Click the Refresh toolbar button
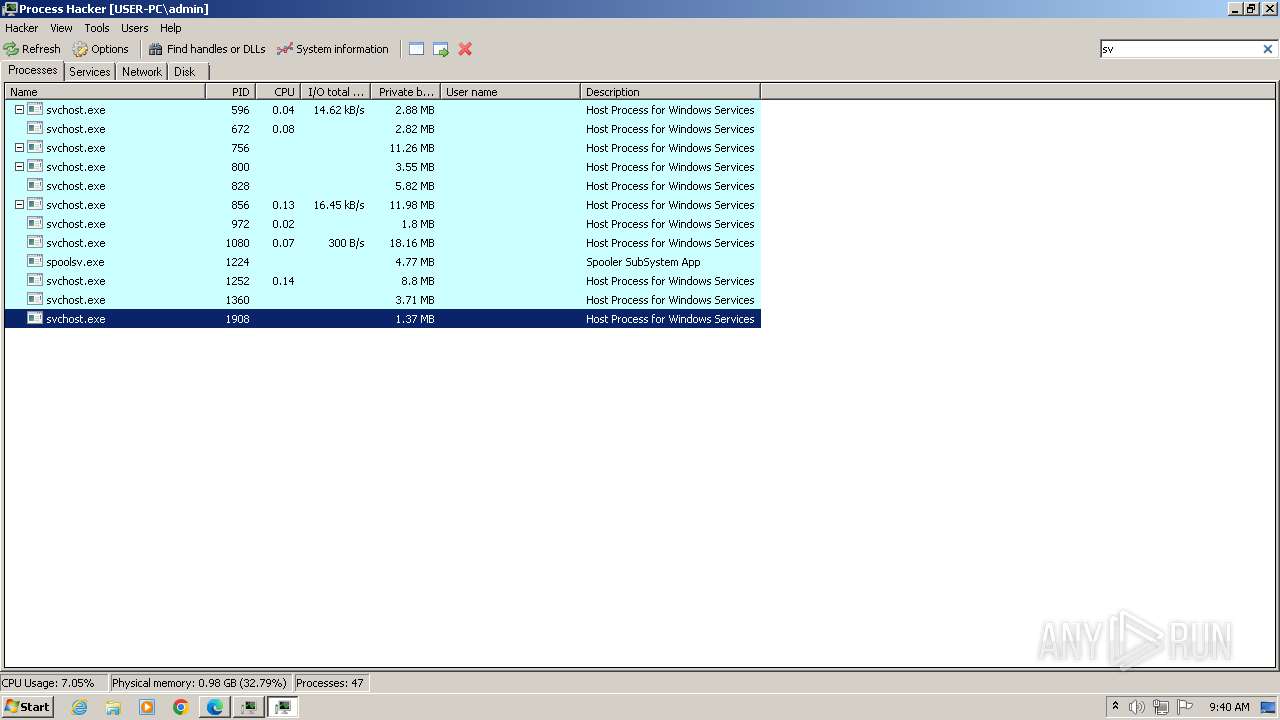 [x=32, y=49]
